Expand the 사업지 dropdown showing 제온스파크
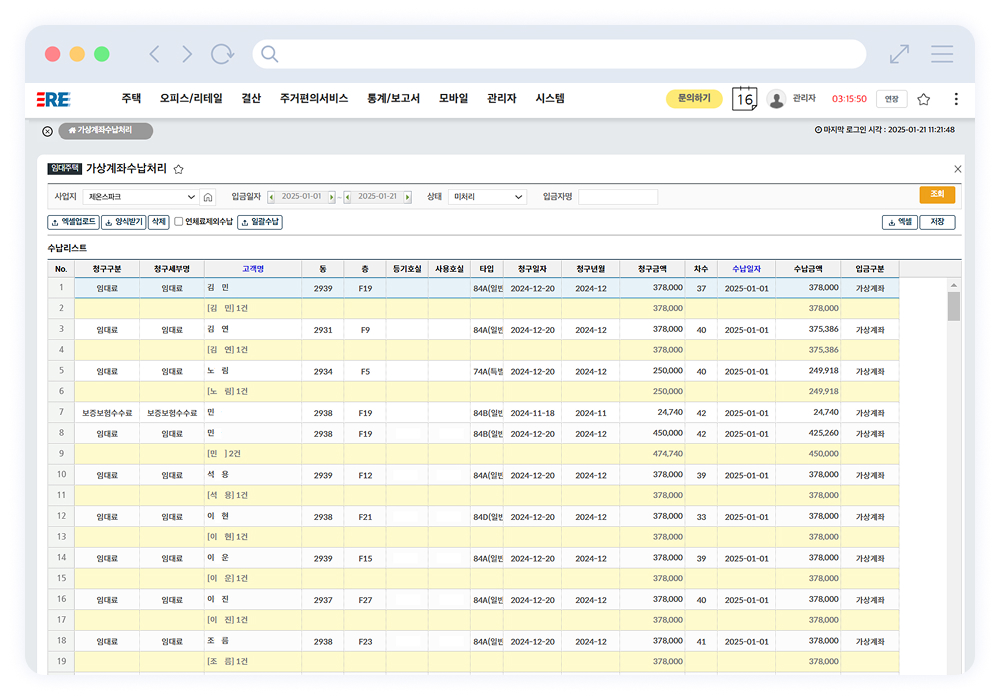Viewport: 1000px width, 700px height. 140,197
